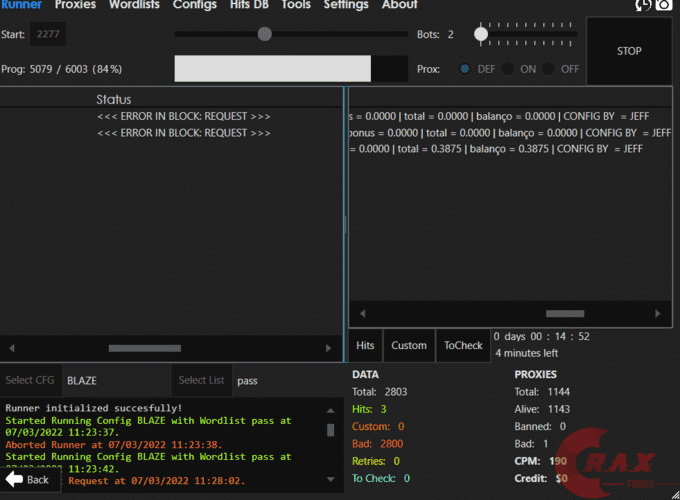Viewport: 680px width, 500px height.
Task: Click the status panel horizontal scrollbar thumb
Action: (144, 348)
